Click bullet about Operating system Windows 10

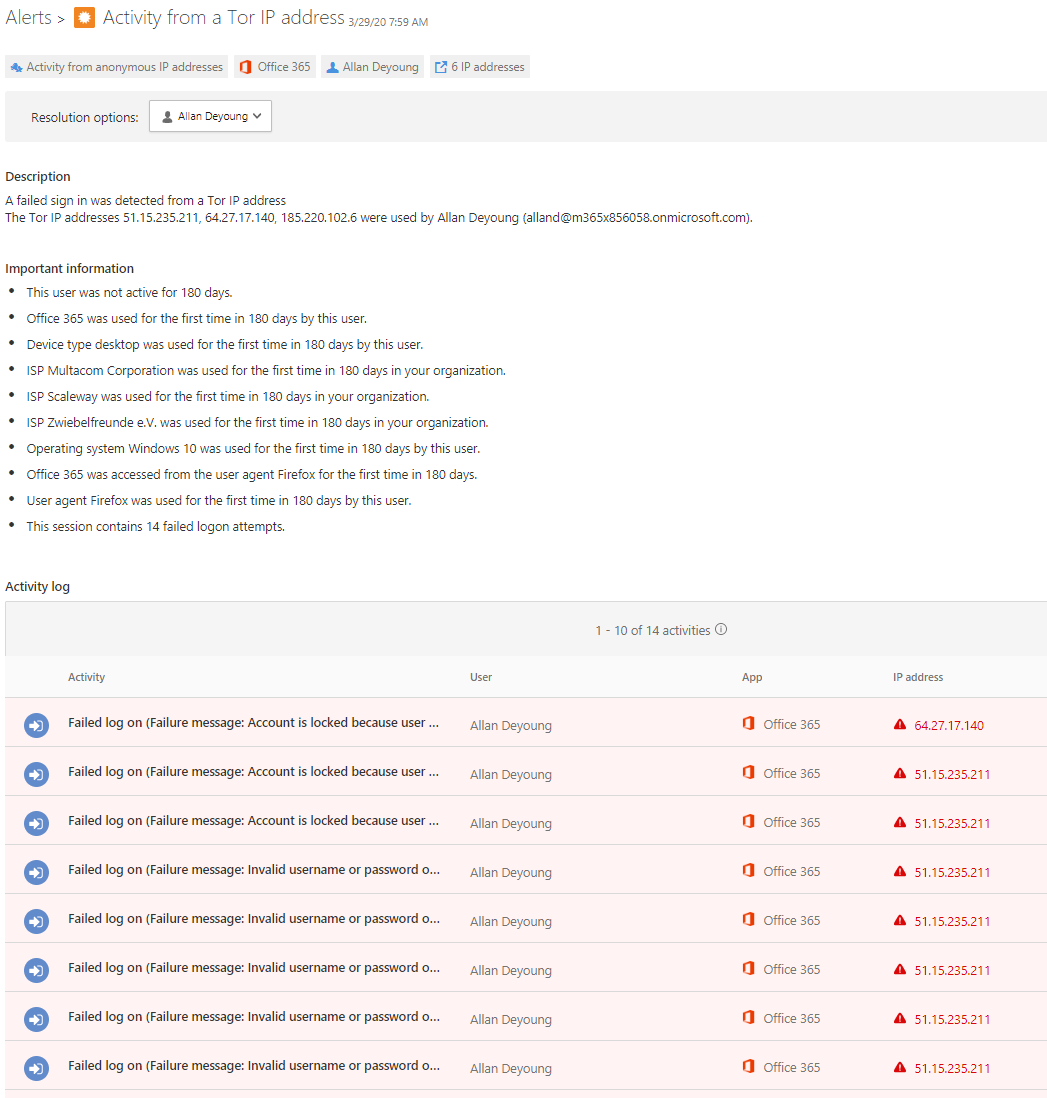[x=254, y=448]
